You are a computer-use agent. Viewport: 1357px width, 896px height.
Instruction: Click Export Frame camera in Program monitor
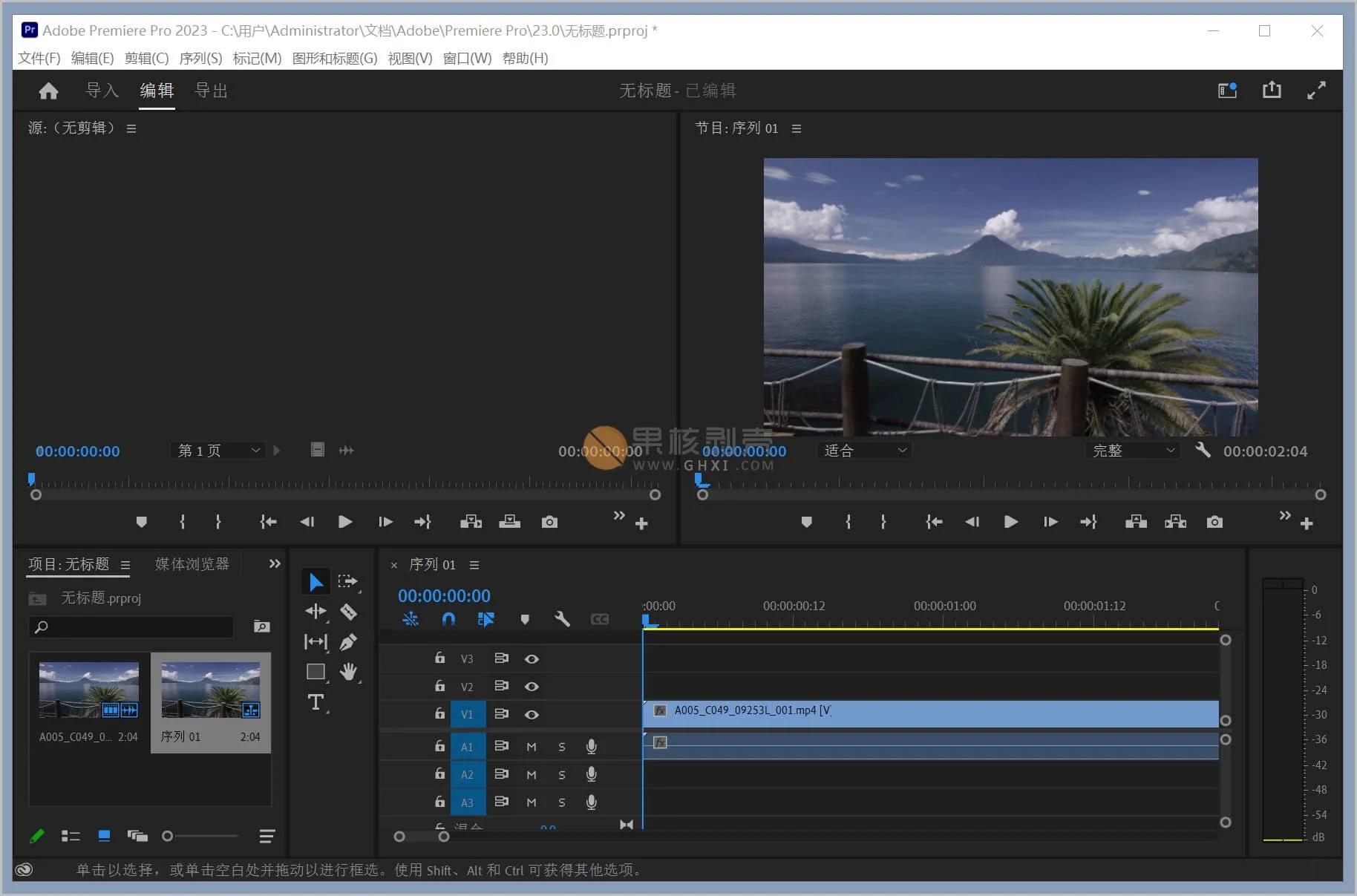click(1214, 522)
